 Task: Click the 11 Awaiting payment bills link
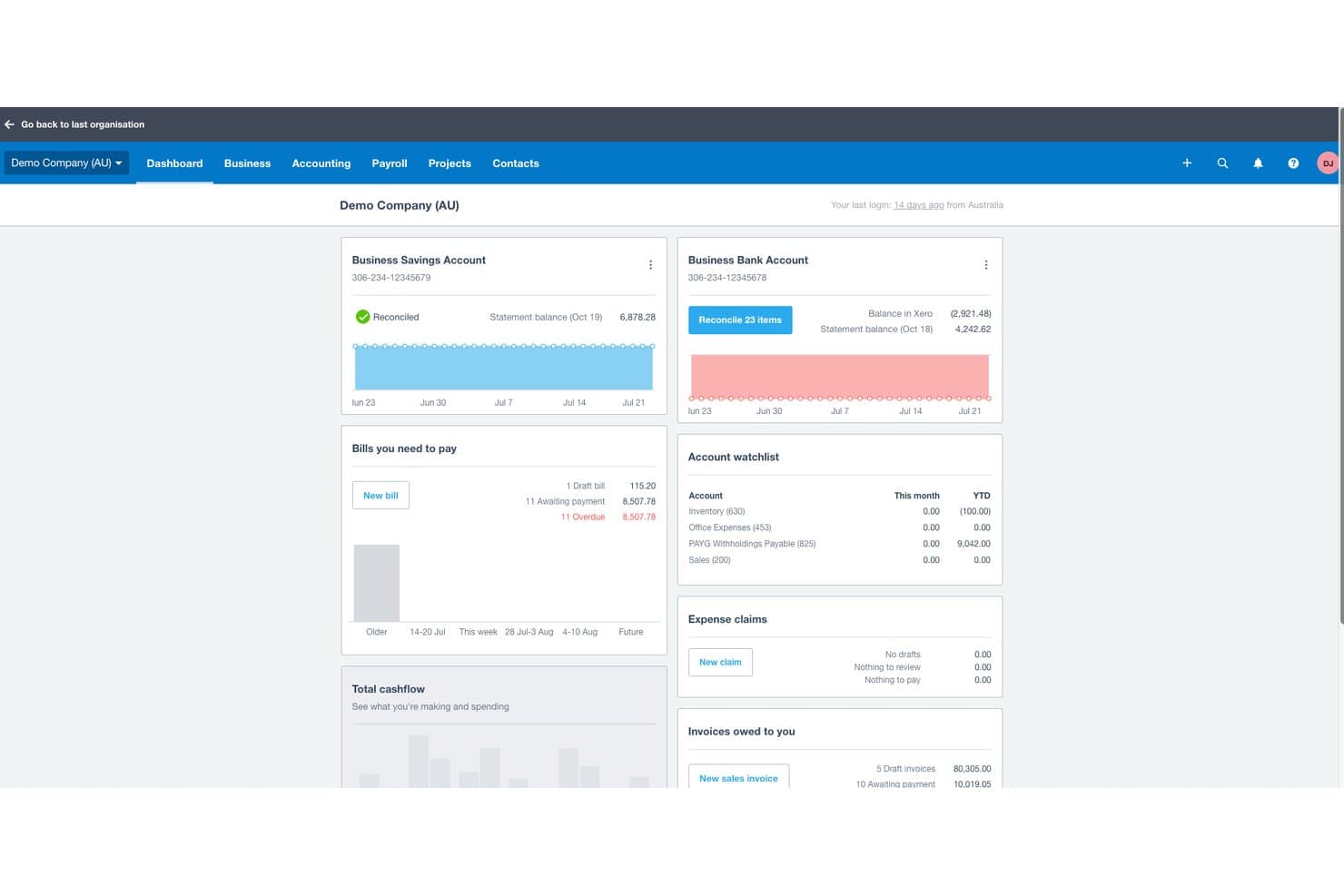tap(565, 501)
